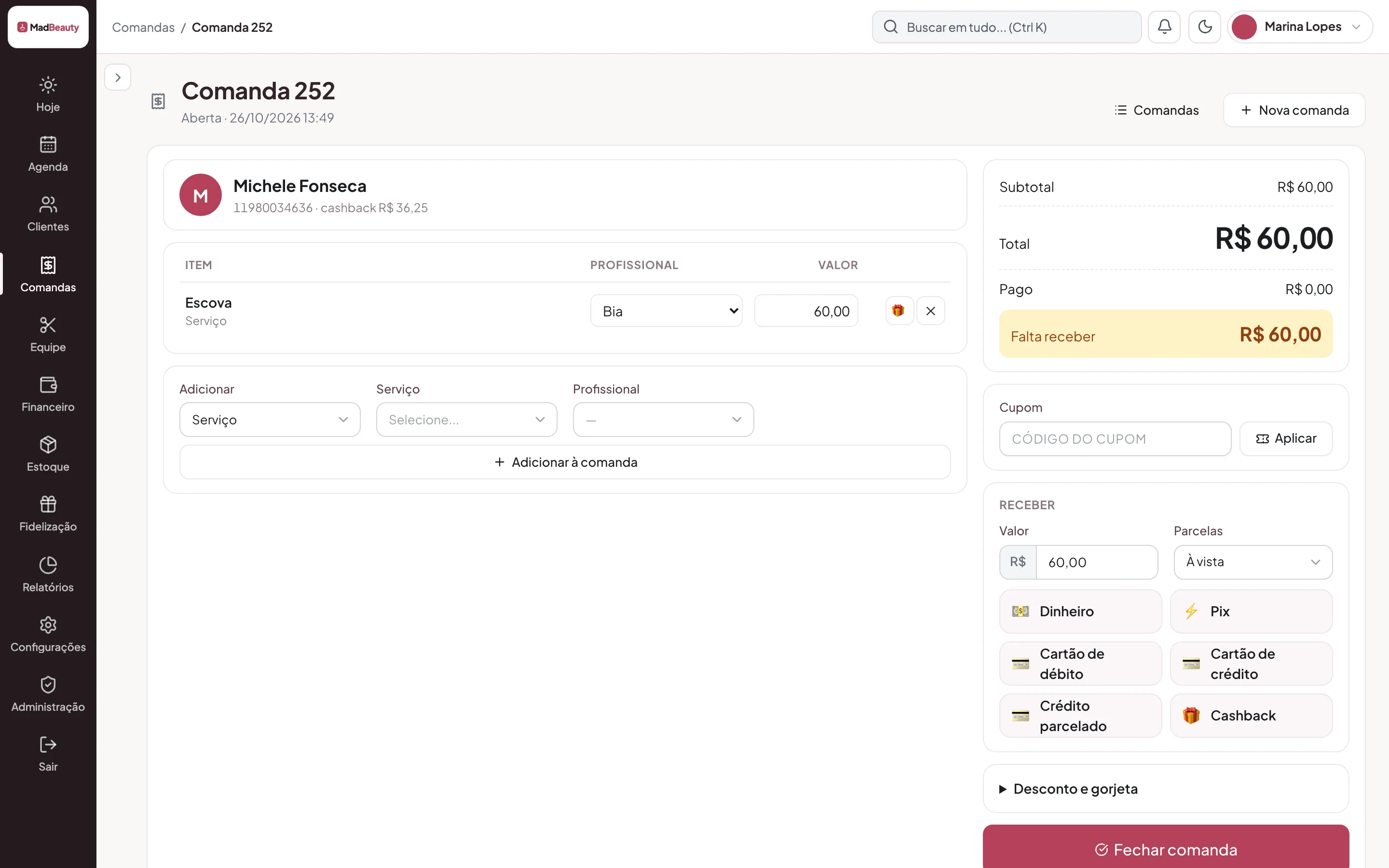Select Comandas in the sidebar
This screenshot has width=1389, height=868.
point(48,274)
